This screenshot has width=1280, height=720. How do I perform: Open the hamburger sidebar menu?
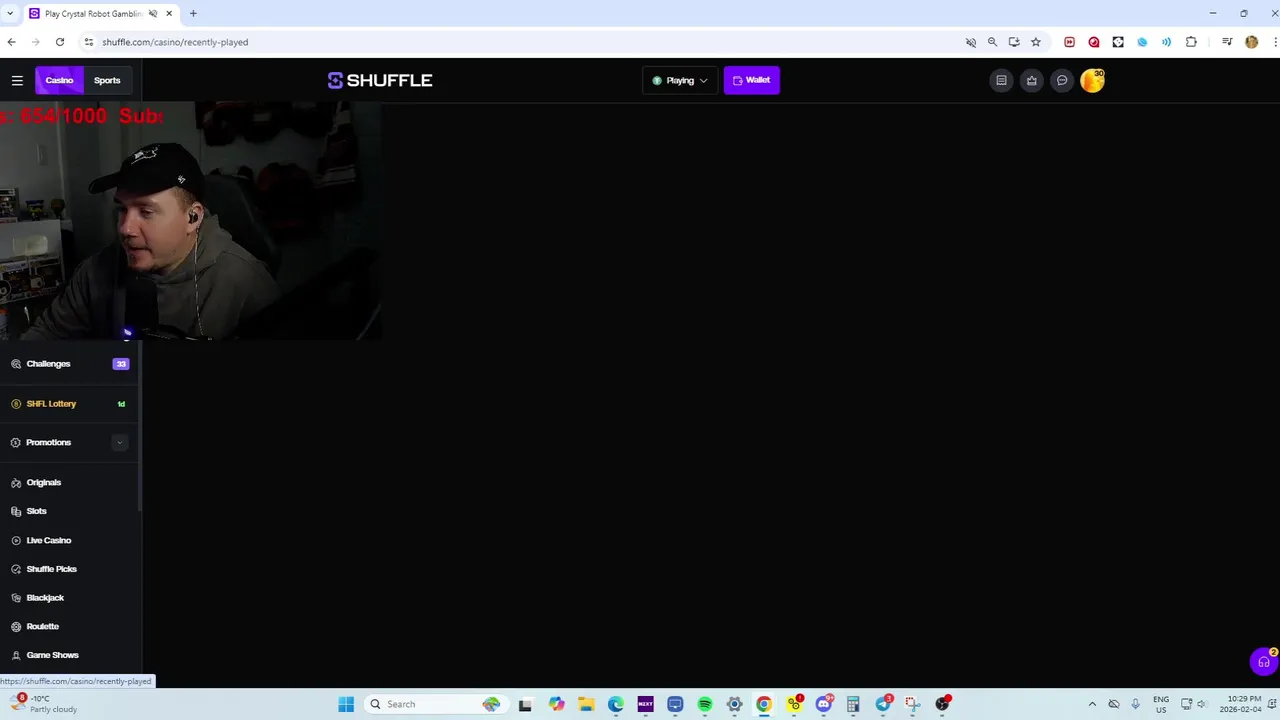pyautogui.click(x=17, y=80)
